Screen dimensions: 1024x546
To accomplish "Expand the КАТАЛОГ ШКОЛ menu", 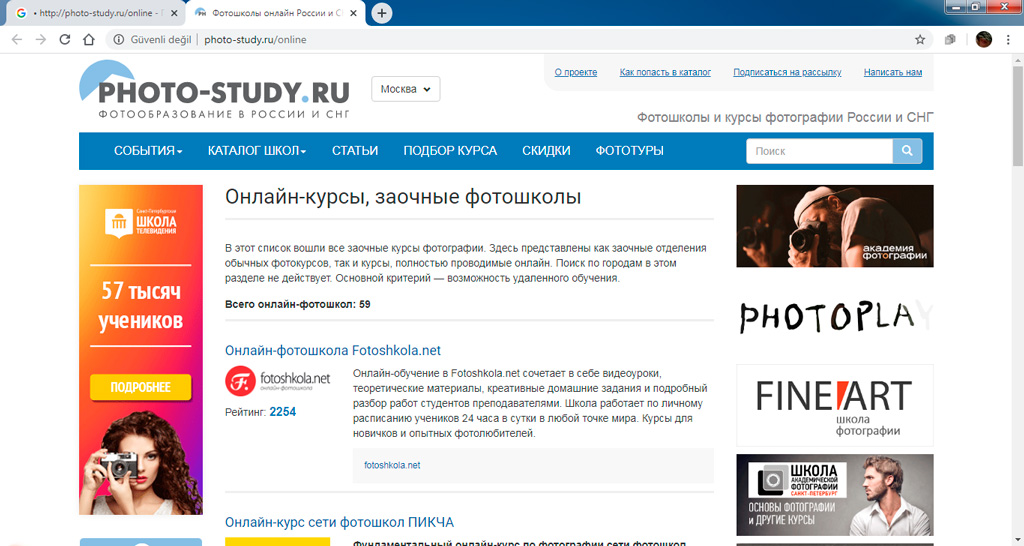I will pyautogui.click(x=257, y=151).
